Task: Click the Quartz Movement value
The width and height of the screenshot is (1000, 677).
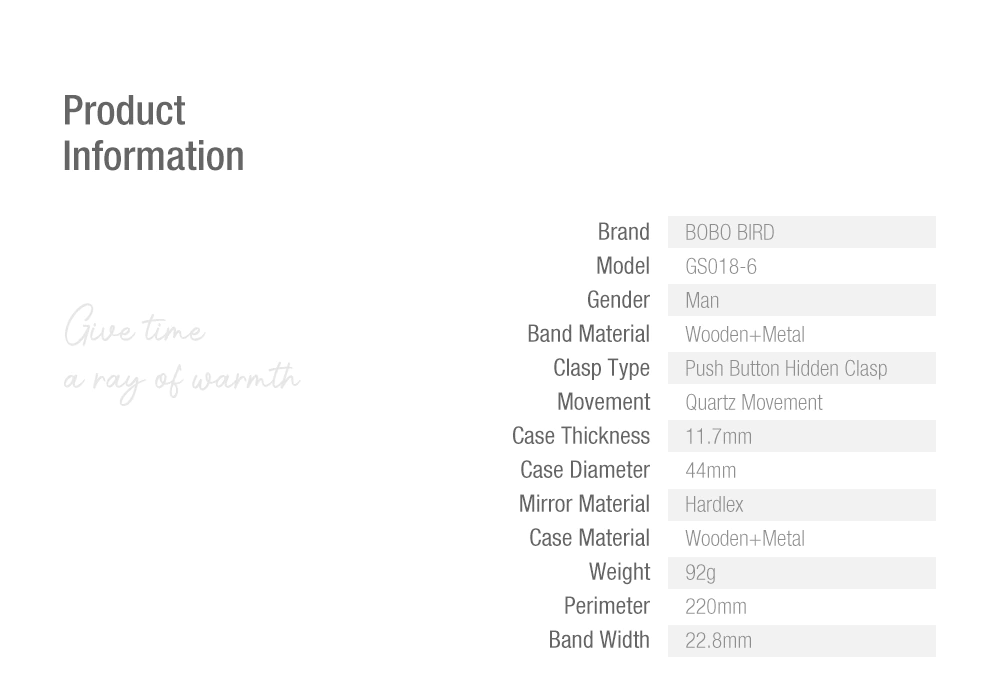Action: pos(754,403)
